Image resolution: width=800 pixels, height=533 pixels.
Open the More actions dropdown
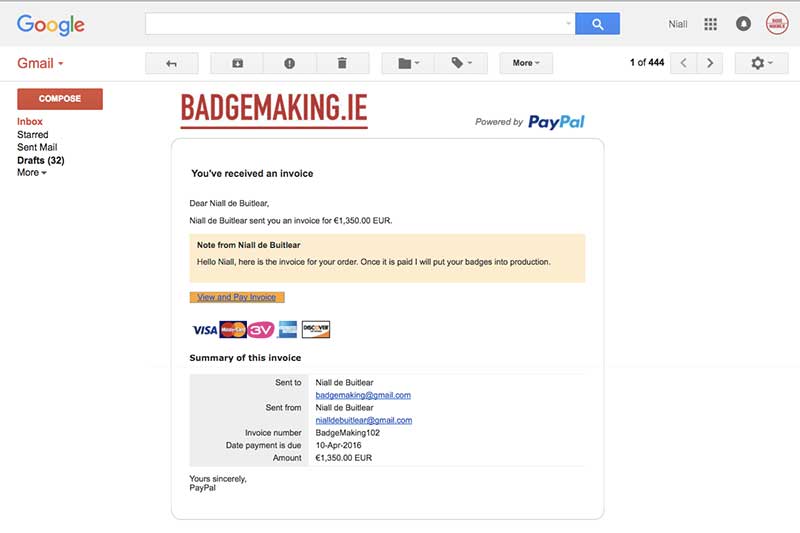point(526,63)
